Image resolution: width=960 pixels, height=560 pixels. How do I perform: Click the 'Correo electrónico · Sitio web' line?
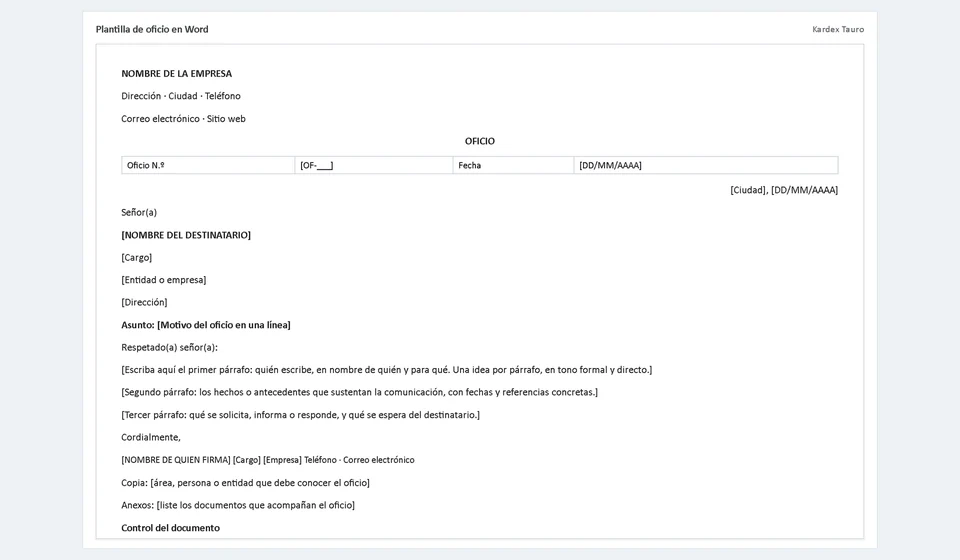tap(183, 119)
